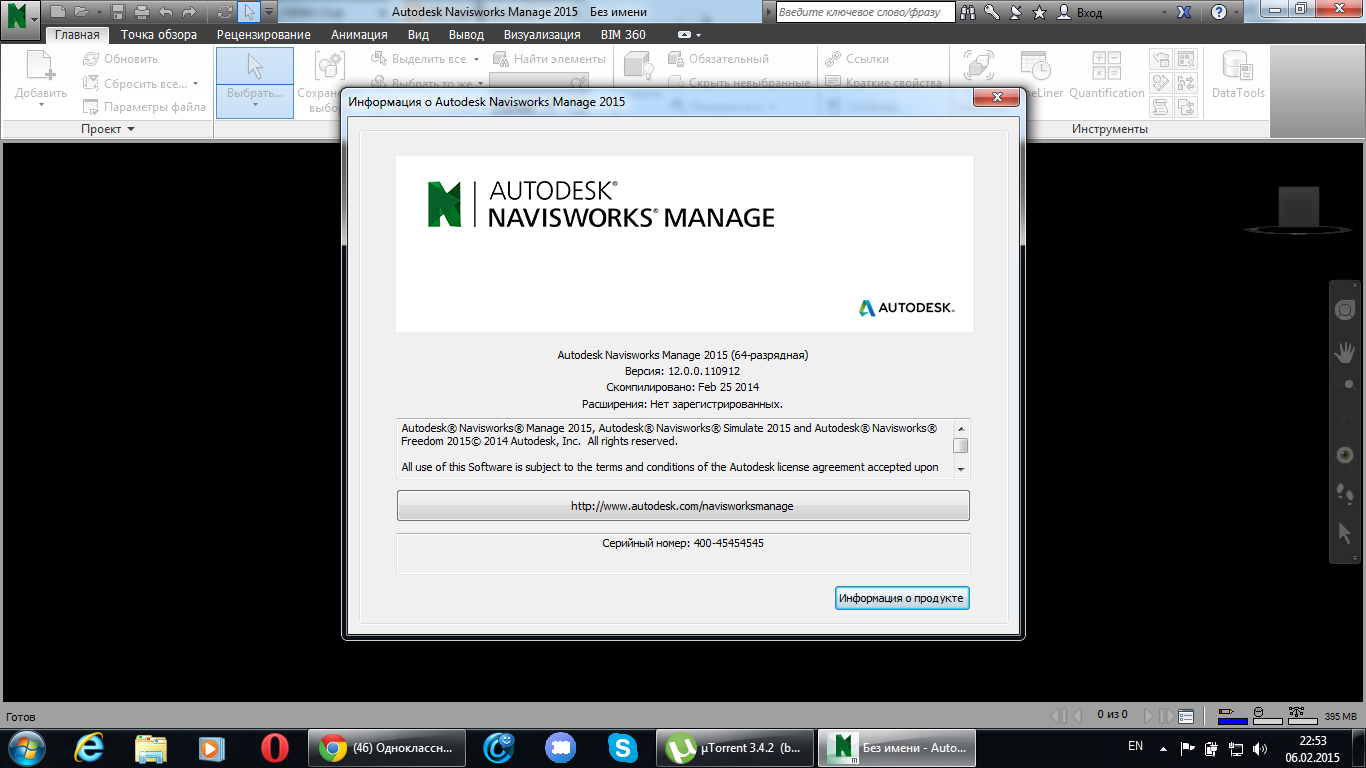Viewport: 1366px width, 768px height.
Task: Open the Help dropdown arrow
Action: point(1236,12)
